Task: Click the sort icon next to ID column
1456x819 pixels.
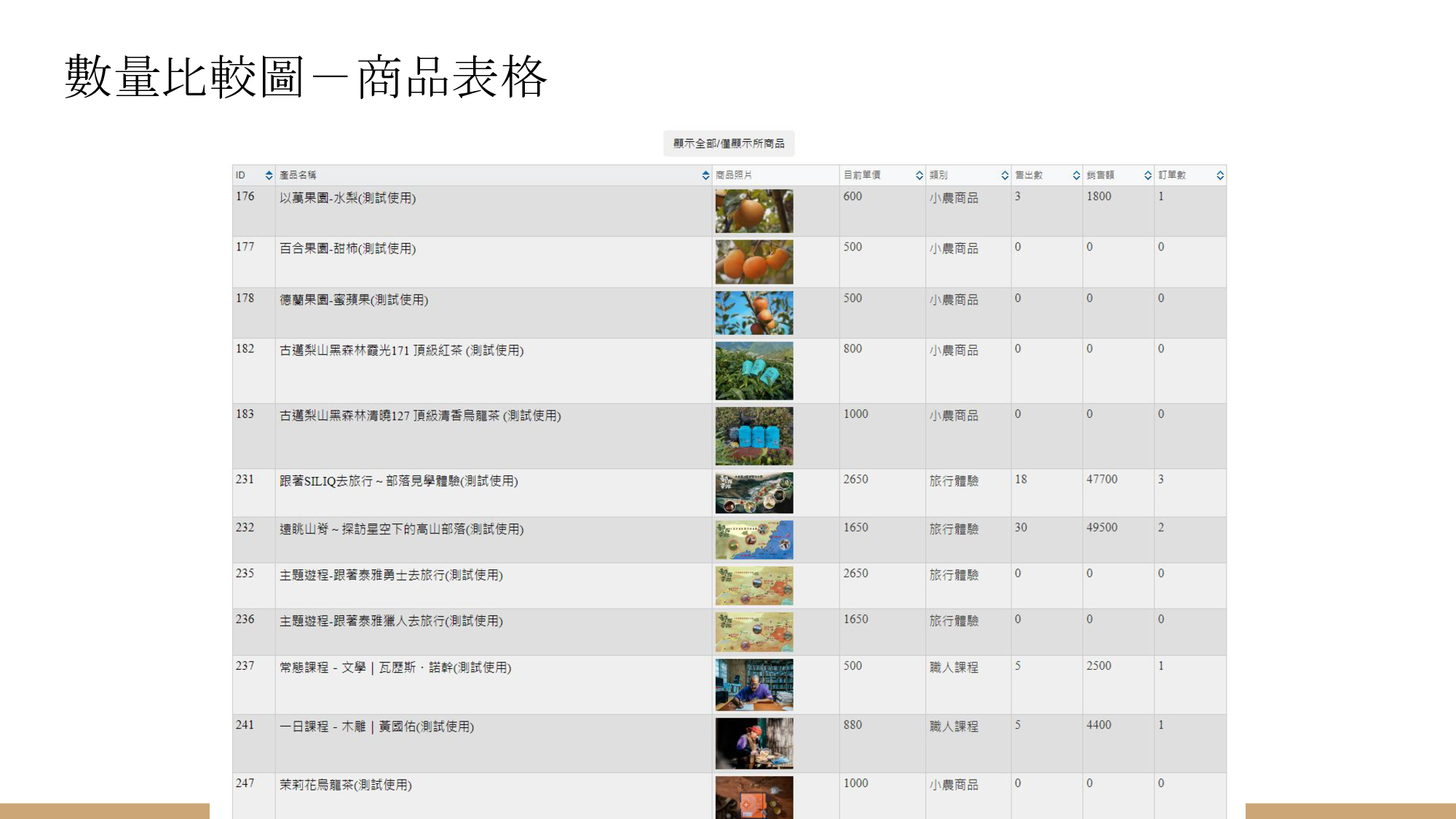Action: tap(268, 175)
